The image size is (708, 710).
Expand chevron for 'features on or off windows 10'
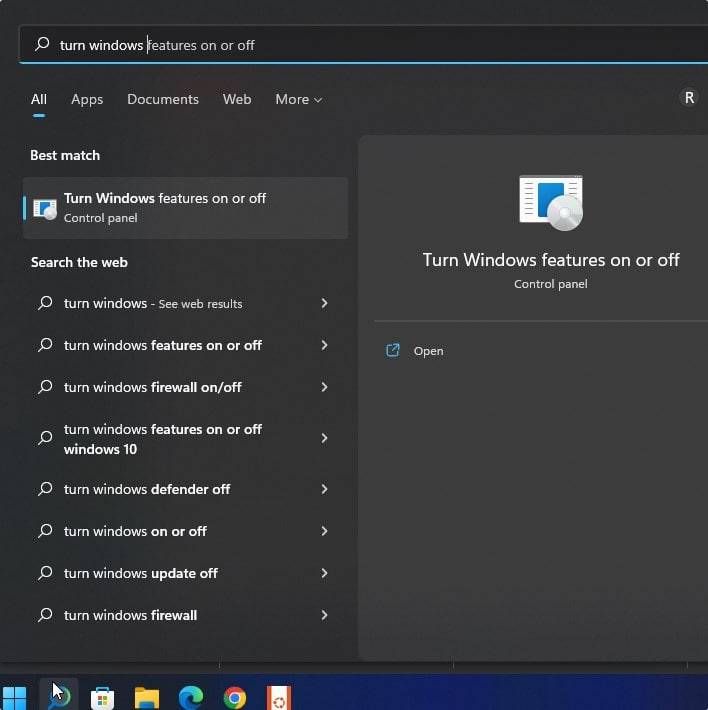(324, 438)
